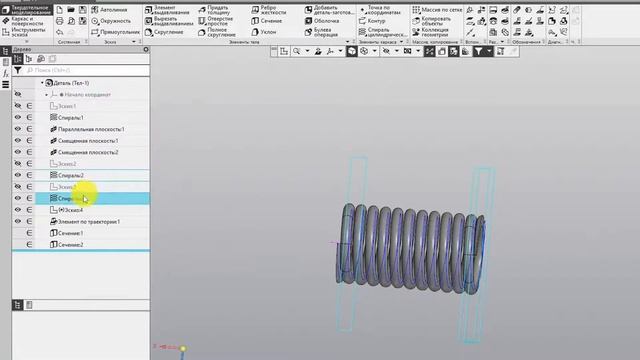Select the Прямоугольник rectangle tool
Viewport: 640px width, 360px height.
(x=115, y=32)
